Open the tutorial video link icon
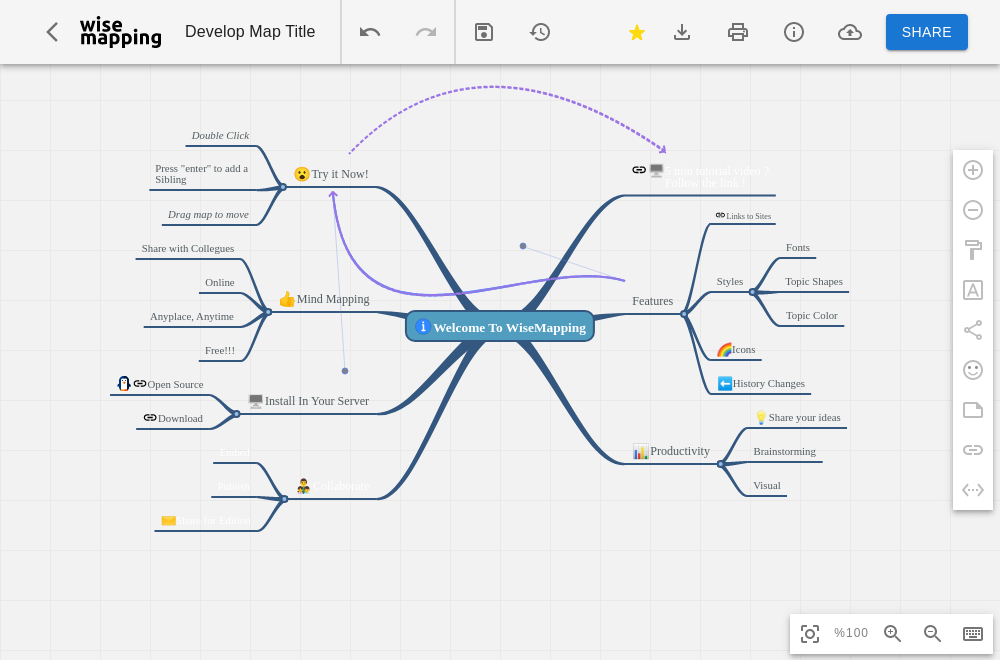Image resolution: width=1000 pixels, height=660 pixels. pyautogui.click(x=639, y=170)
